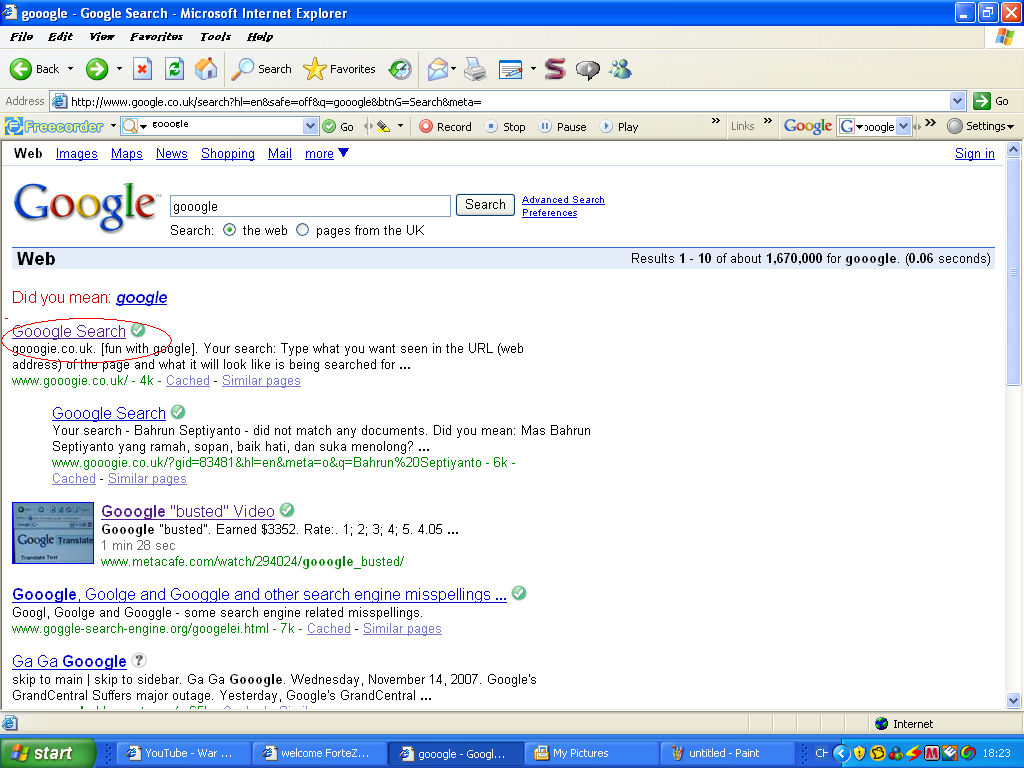Refresh the current page
Image resolution: width=1024 pixels, height=768 pixels.
point(174,69)
